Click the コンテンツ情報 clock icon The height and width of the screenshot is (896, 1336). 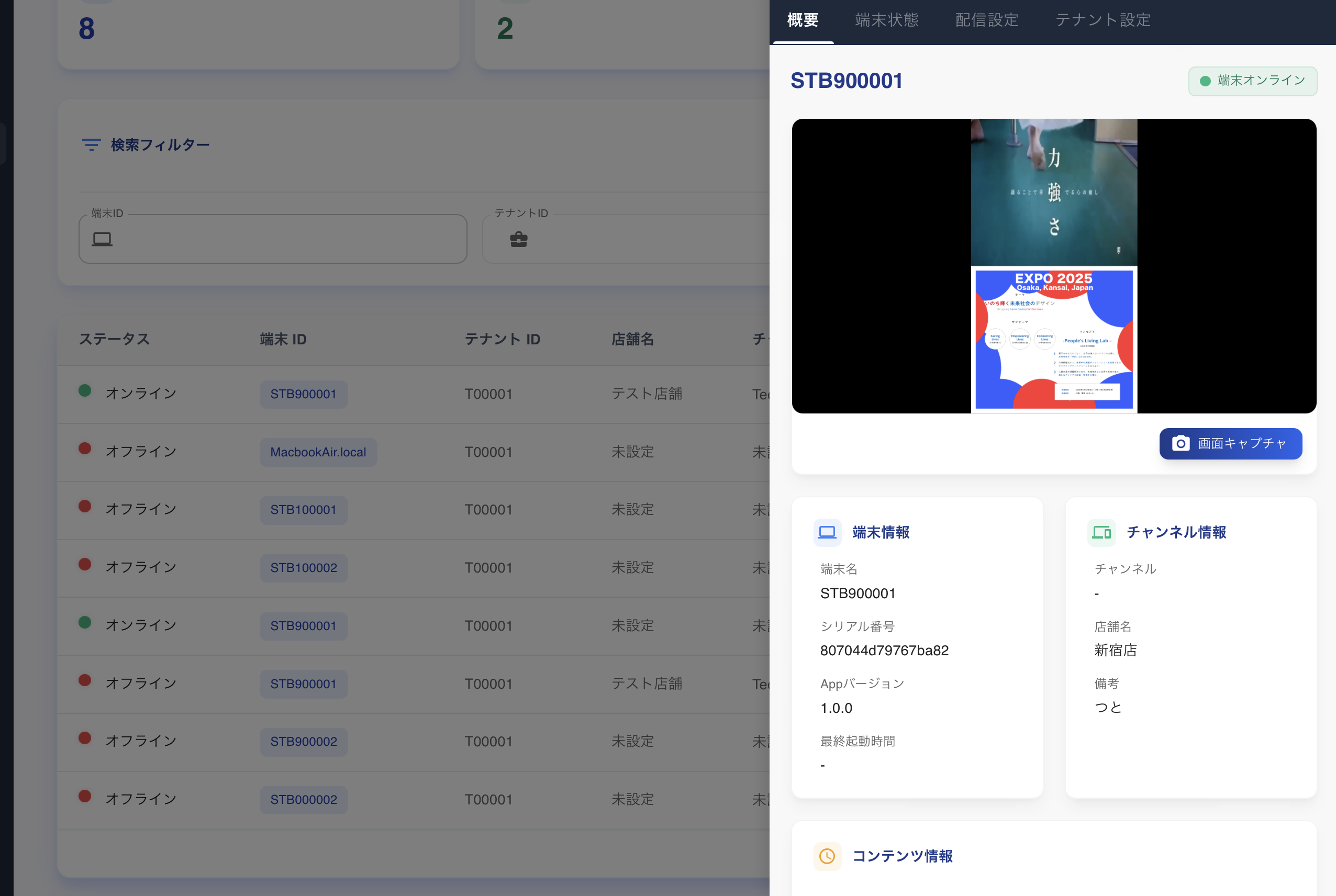(827, 856)
